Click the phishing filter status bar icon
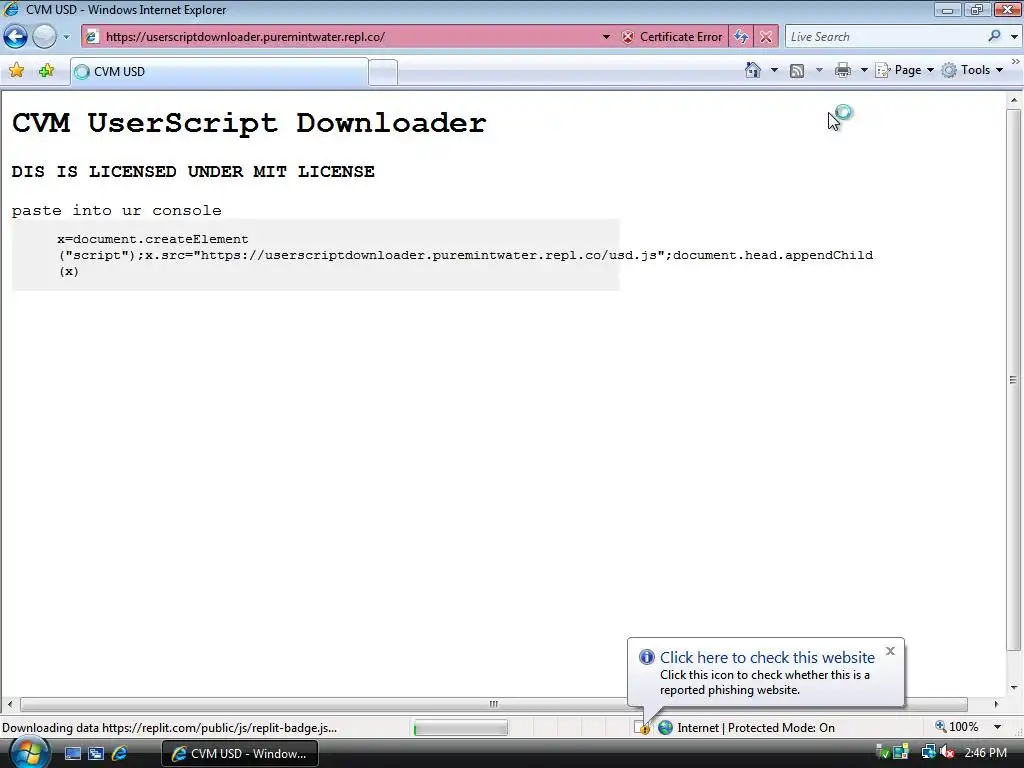Image resolution: width=1024 pixels, height=768 pixels. point(642,728)
